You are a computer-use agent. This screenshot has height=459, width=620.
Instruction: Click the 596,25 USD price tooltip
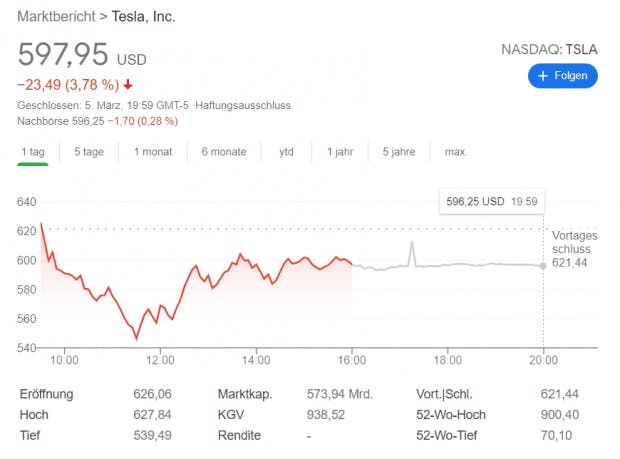[490, 201]
